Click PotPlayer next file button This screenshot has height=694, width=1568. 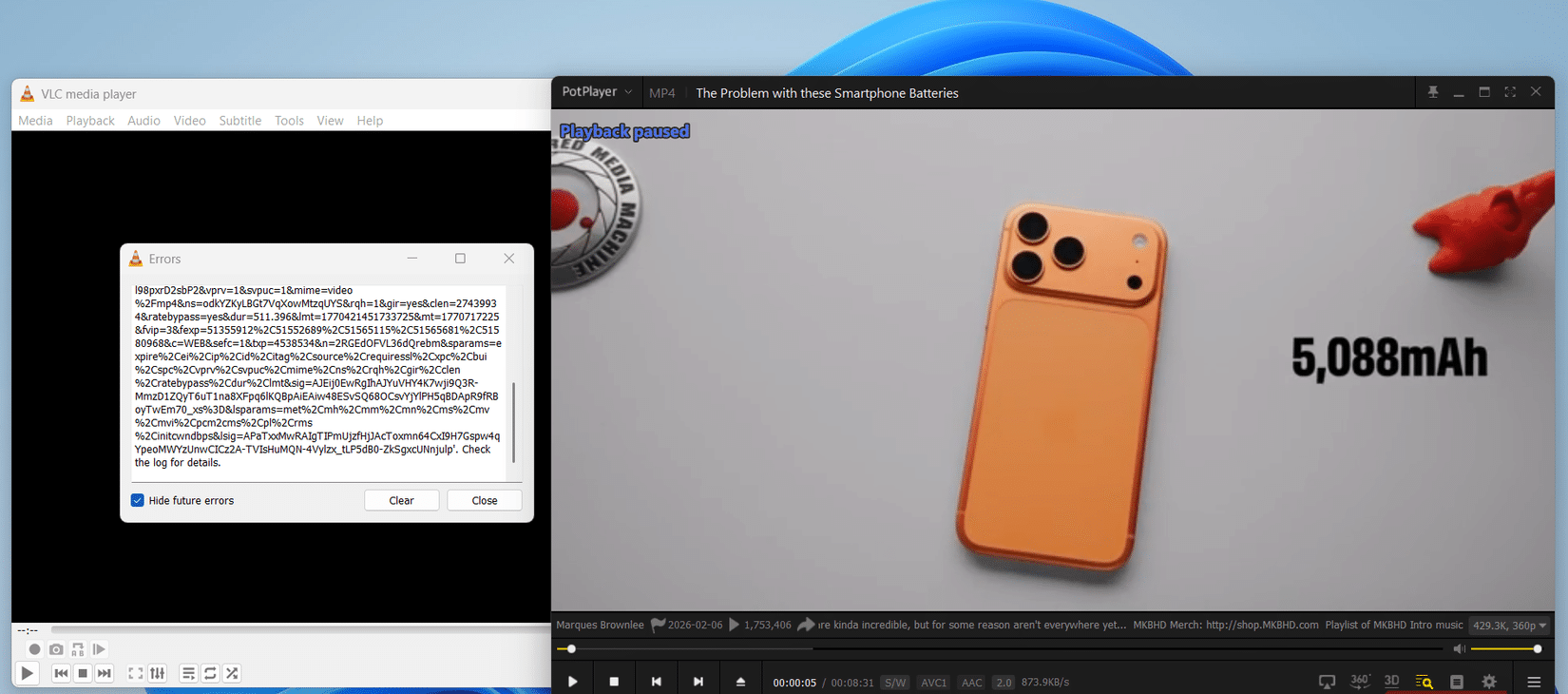[698, 682]
